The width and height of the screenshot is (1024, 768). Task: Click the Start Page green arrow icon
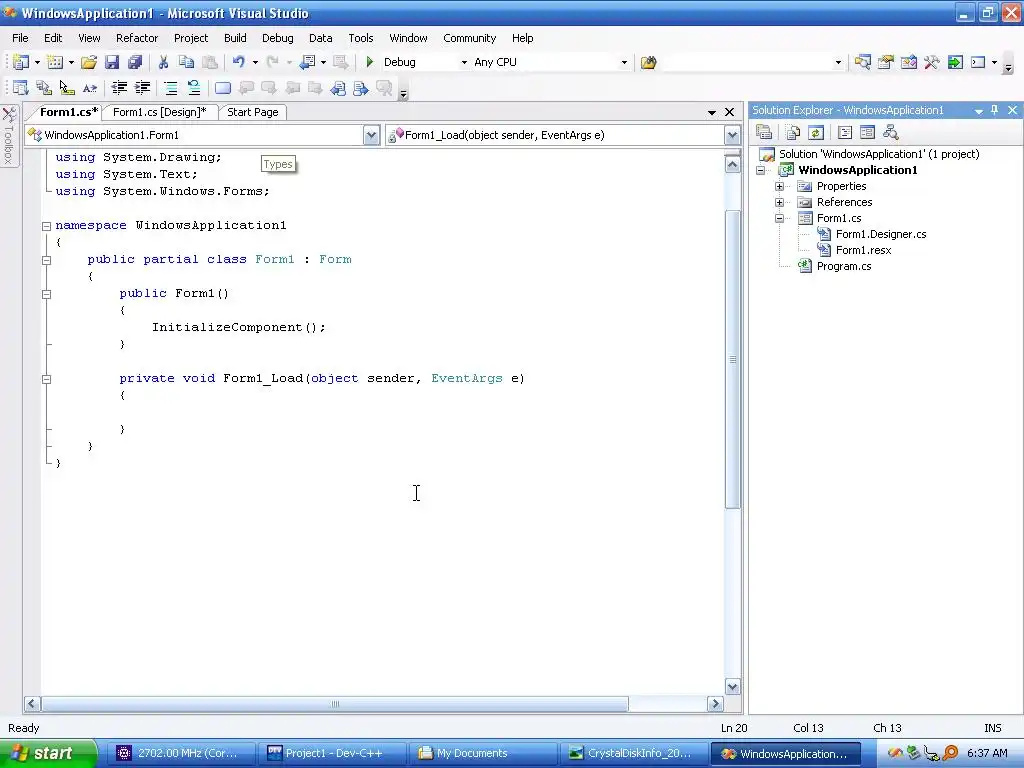[x=955, y=62]
